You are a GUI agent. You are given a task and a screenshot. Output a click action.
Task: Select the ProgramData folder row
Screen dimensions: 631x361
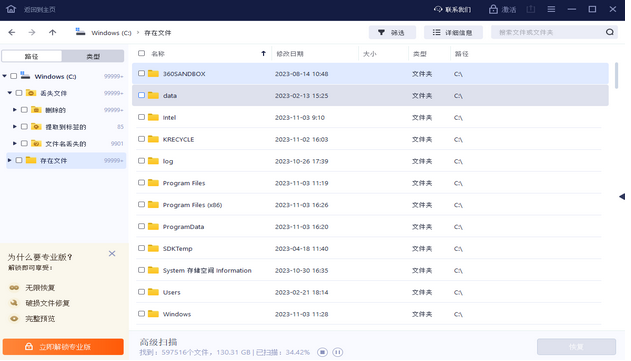369,227
